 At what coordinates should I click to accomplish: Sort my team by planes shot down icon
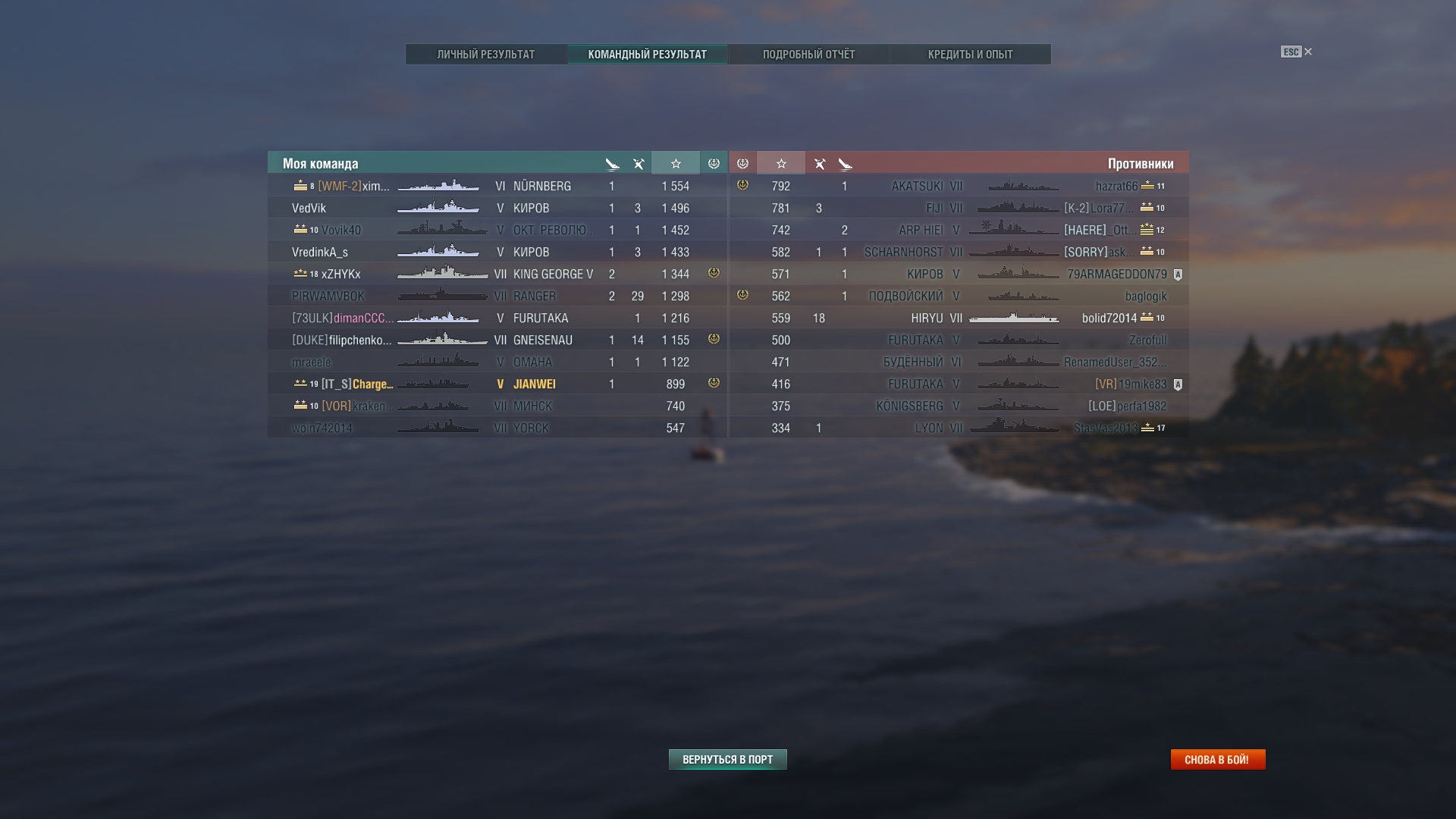pos(639,164)
